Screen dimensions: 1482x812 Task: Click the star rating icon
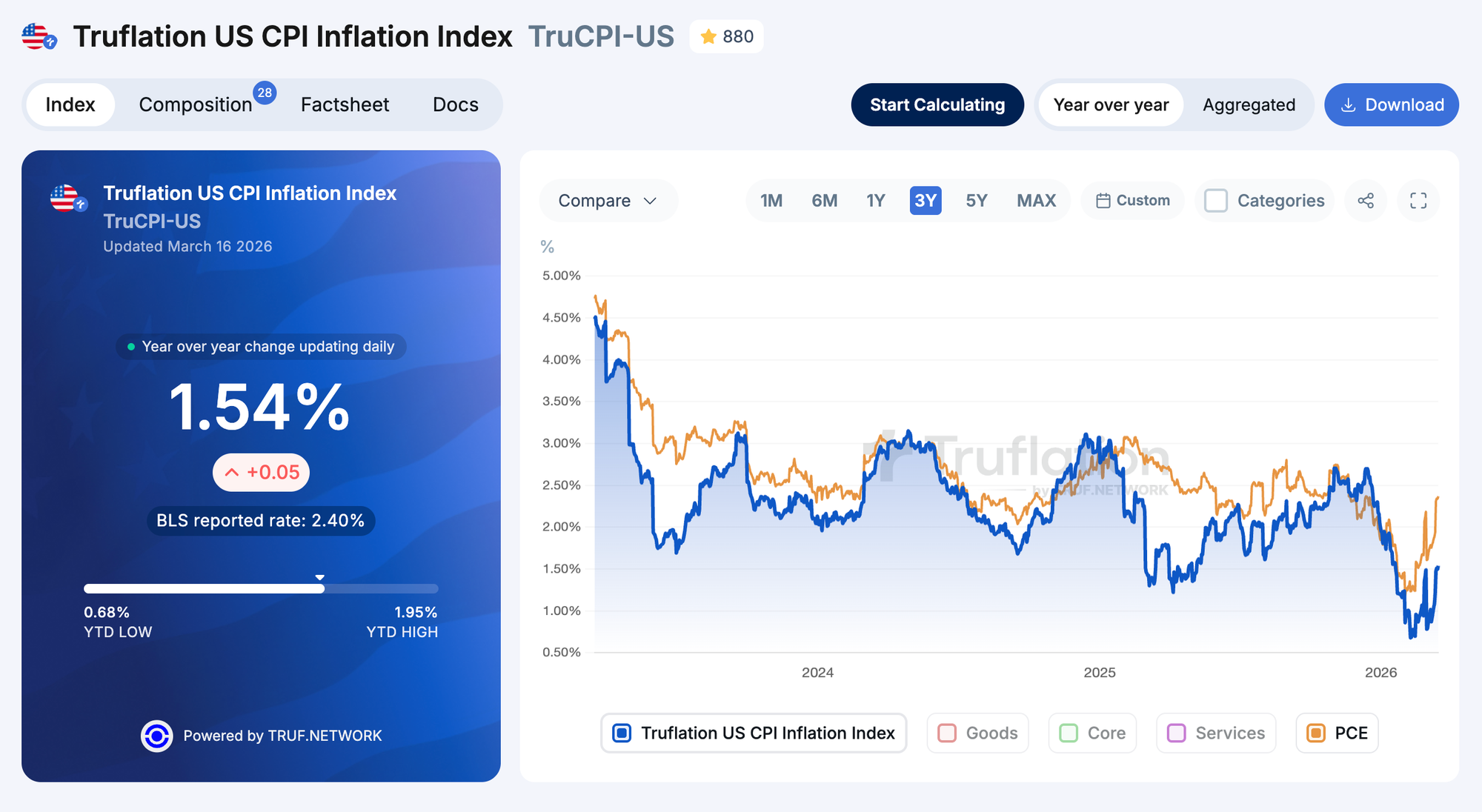point(708,36)
